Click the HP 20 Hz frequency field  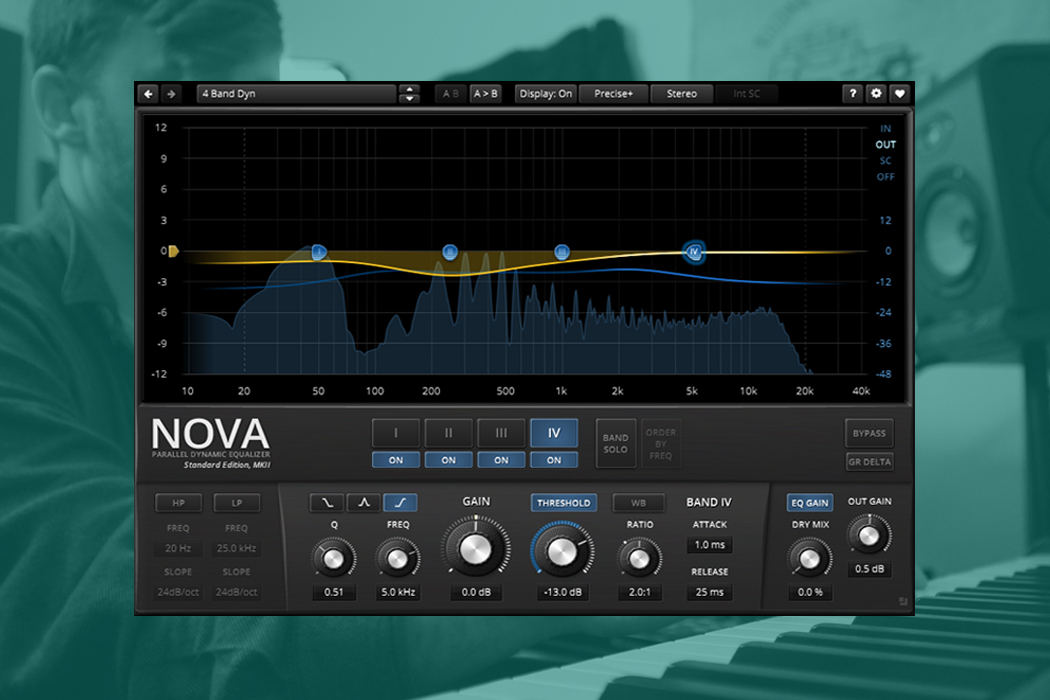(x=178, y=548)
